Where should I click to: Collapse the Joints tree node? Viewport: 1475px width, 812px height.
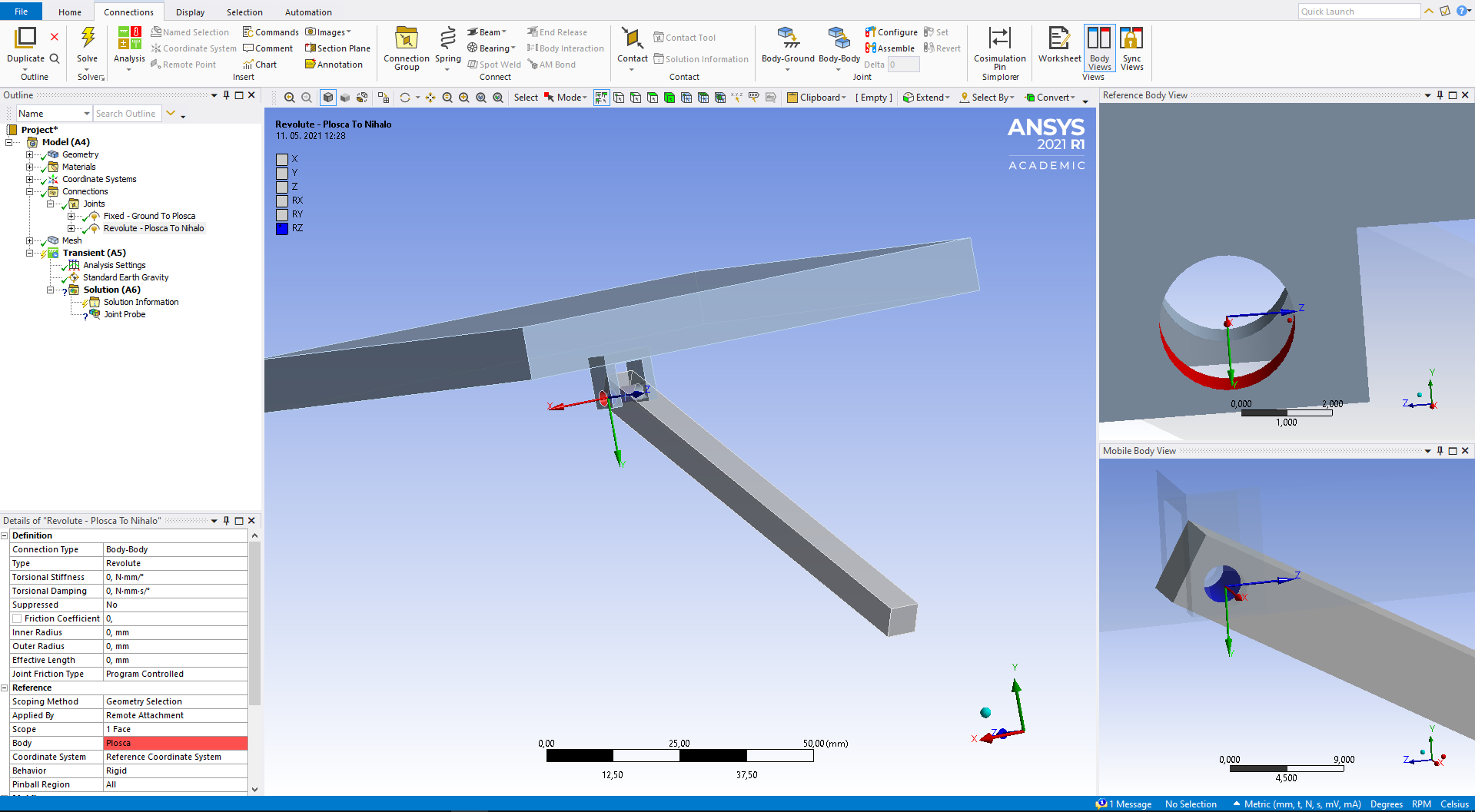(51, 204)
